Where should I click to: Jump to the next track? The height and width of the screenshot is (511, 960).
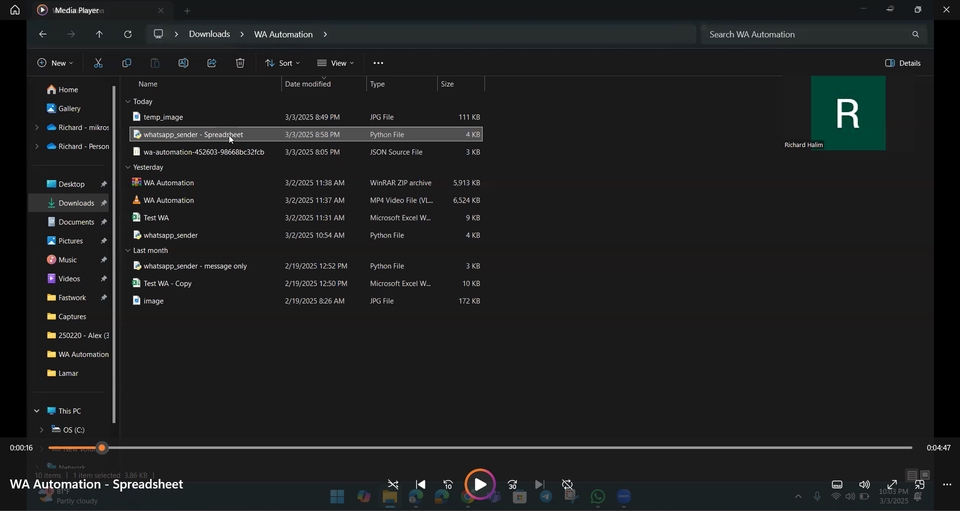pyautogui.click(x=539, y=485)
